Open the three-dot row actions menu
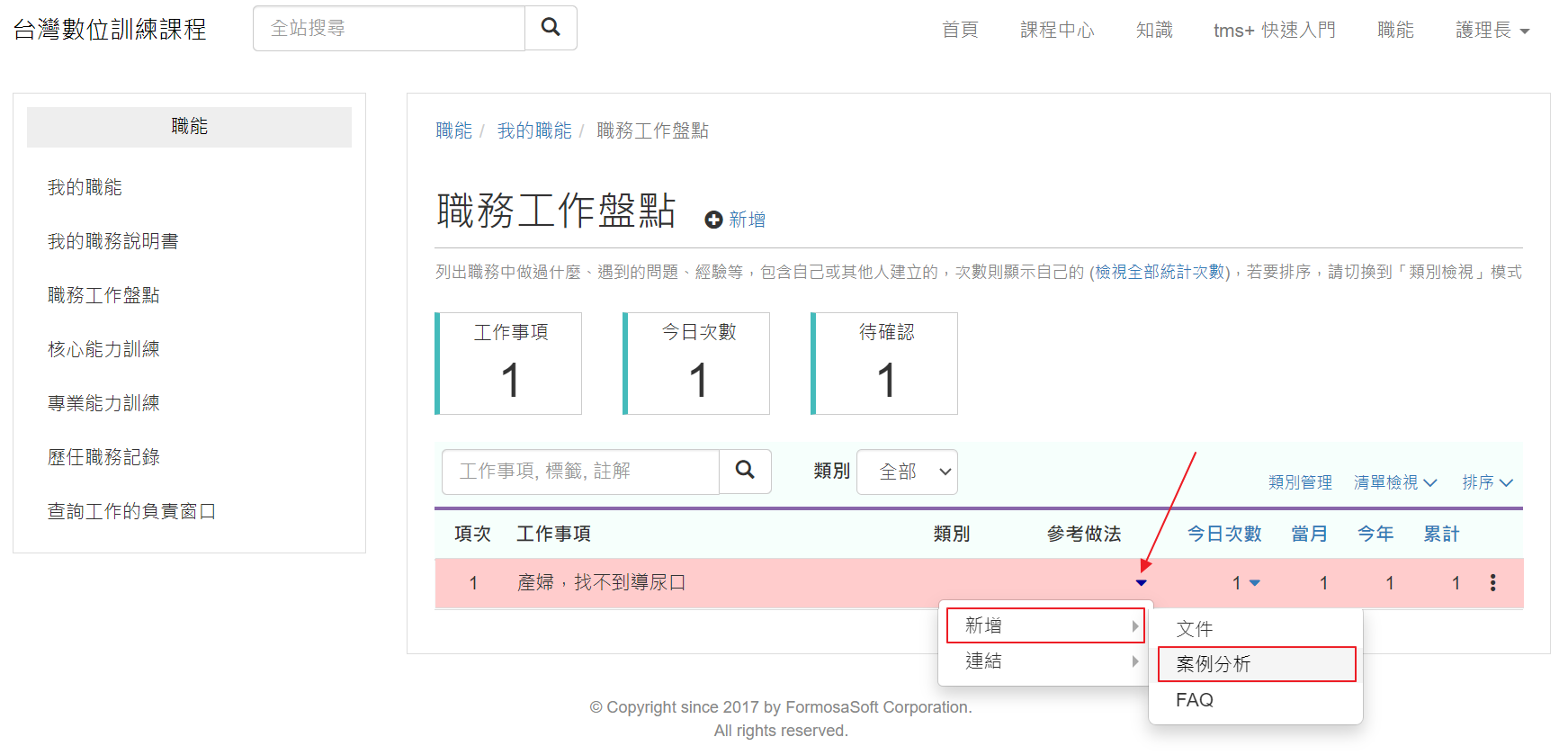 pos(1492,583)
